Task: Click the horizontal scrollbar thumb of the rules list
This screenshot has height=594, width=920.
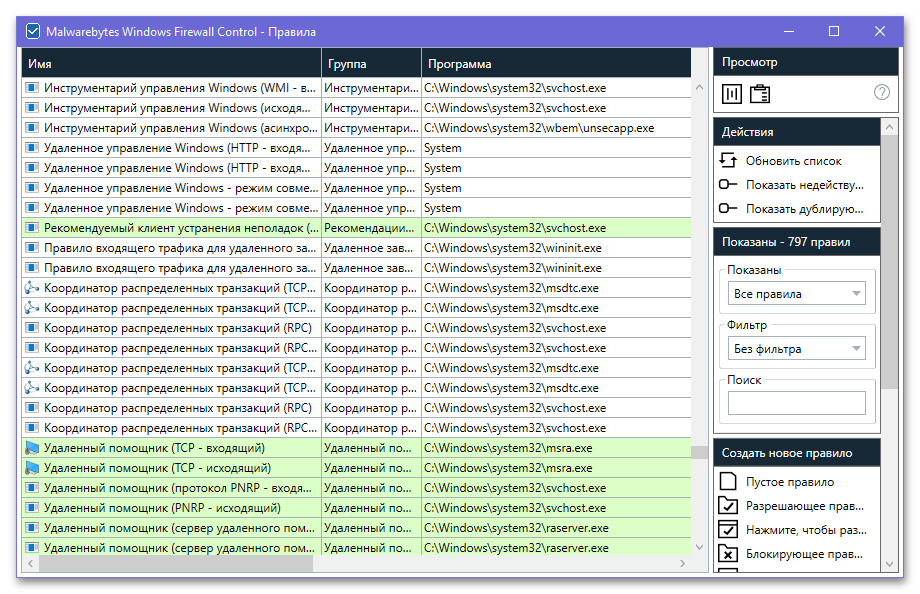Action: point(176,563)
